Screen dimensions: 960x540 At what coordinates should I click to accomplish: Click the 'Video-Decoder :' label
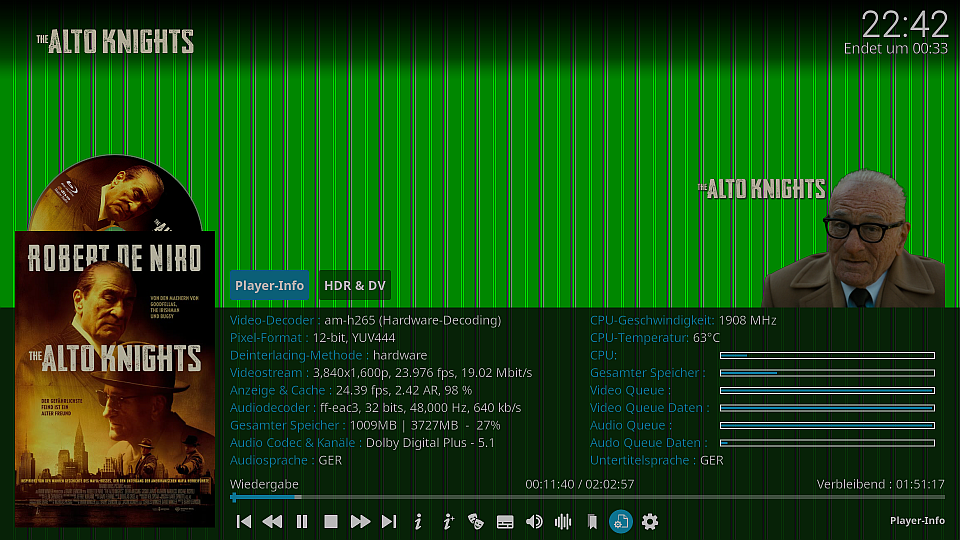275,320
